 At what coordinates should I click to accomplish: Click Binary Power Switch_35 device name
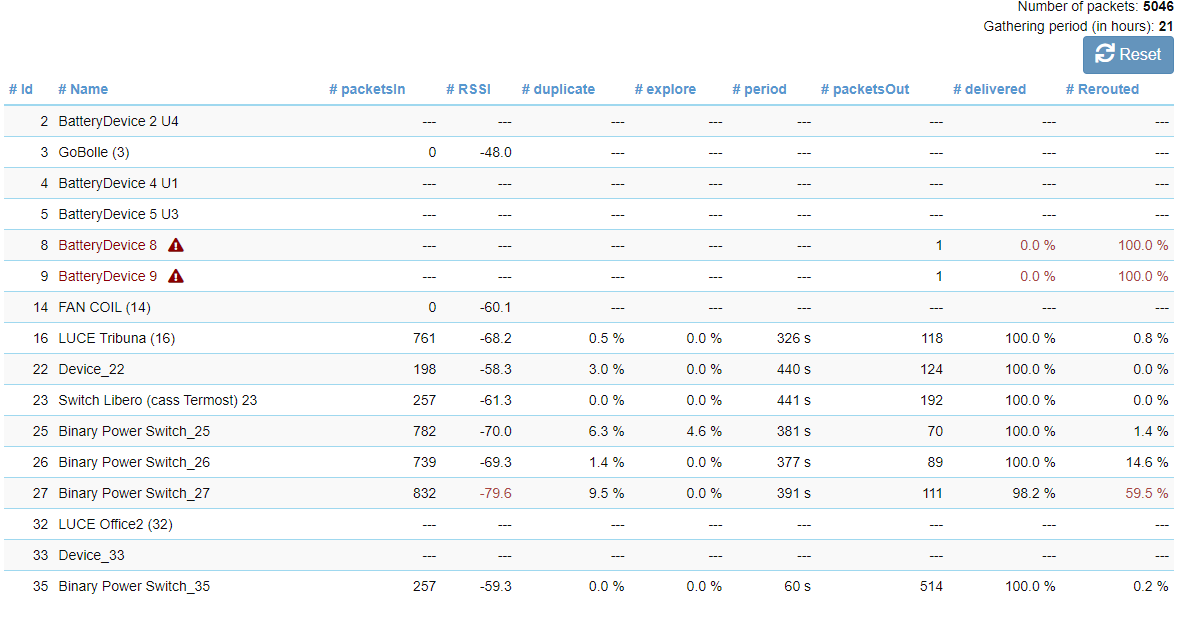[134, 586]
